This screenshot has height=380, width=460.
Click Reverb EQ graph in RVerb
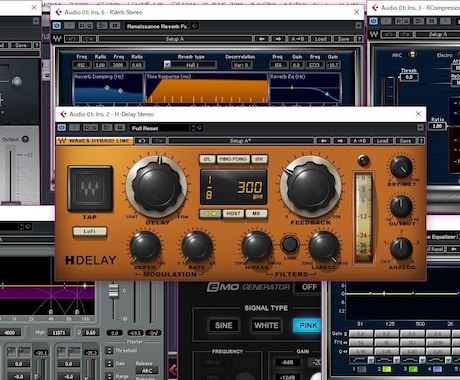coord(305,88)
